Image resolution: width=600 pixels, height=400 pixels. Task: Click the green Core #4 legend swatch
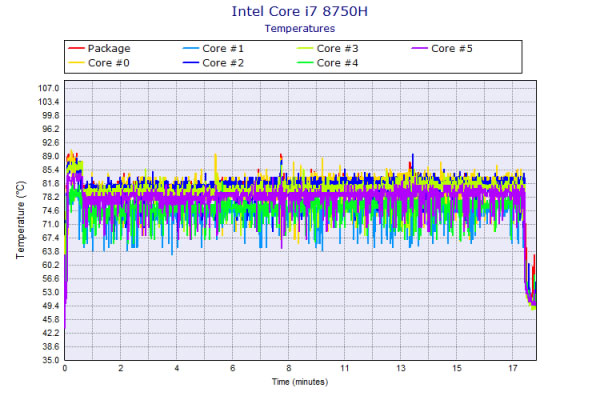[305, 63]
